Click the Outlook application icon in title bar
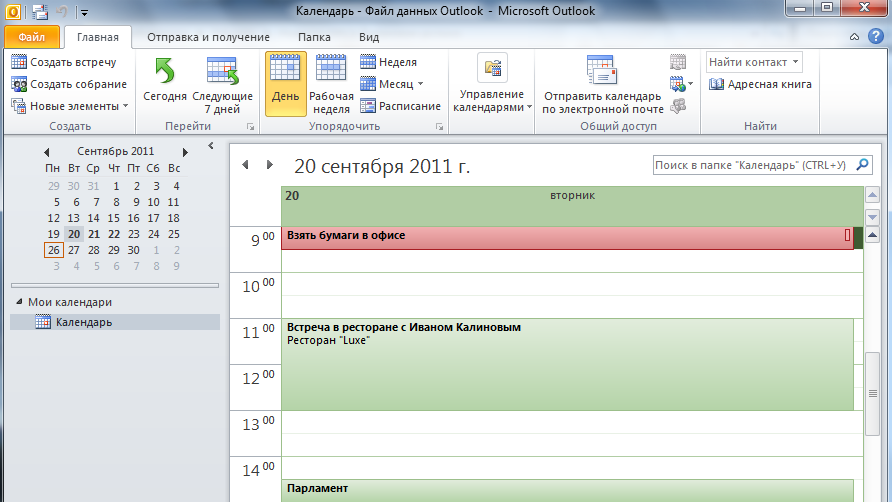The height and width of the screenshot is (502, 892). click(13, 11)
